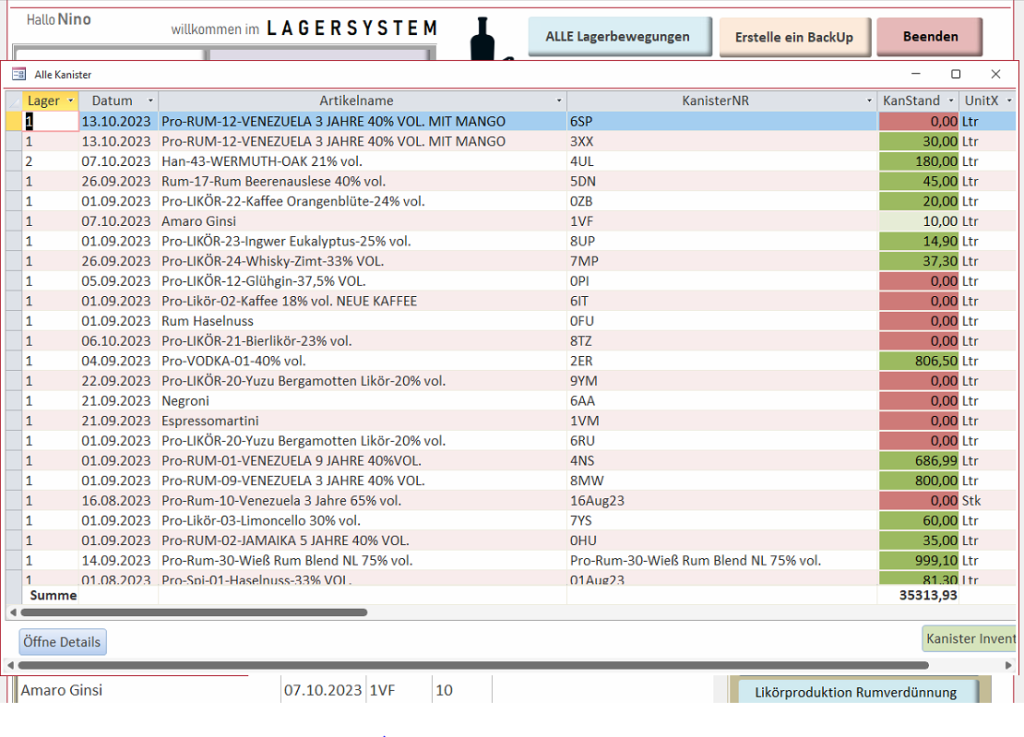Click Pro-RUM-01-VENEZUELA 9 JAHRE cell
Screen dimensions: 1024x737
pos(362,461)
